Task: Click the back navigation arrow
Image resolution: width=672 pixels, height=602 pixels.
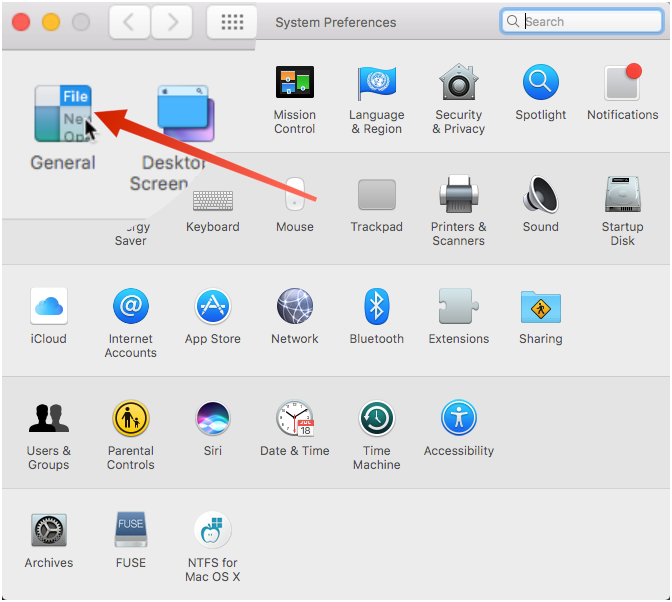Action: click(129, 22)
